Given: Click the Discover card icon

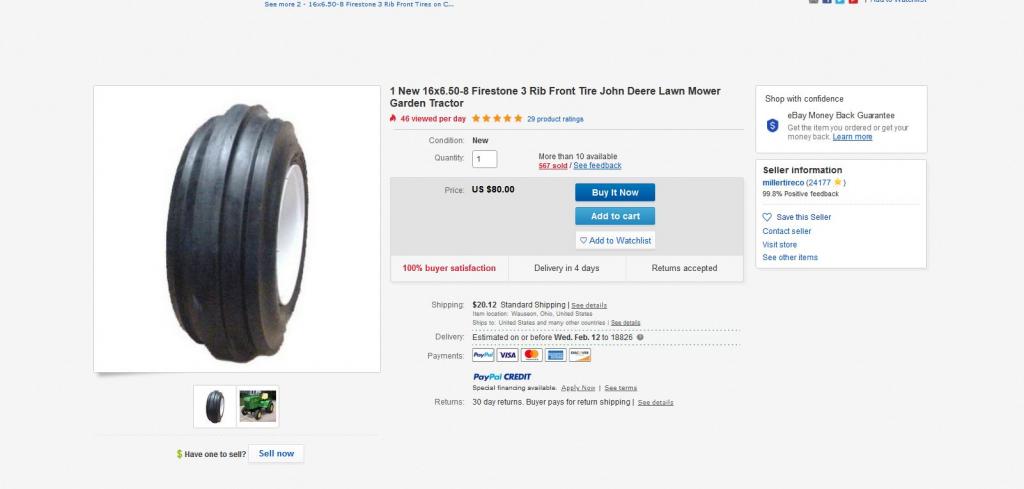Looking at the screenshot, I should 580,355.
